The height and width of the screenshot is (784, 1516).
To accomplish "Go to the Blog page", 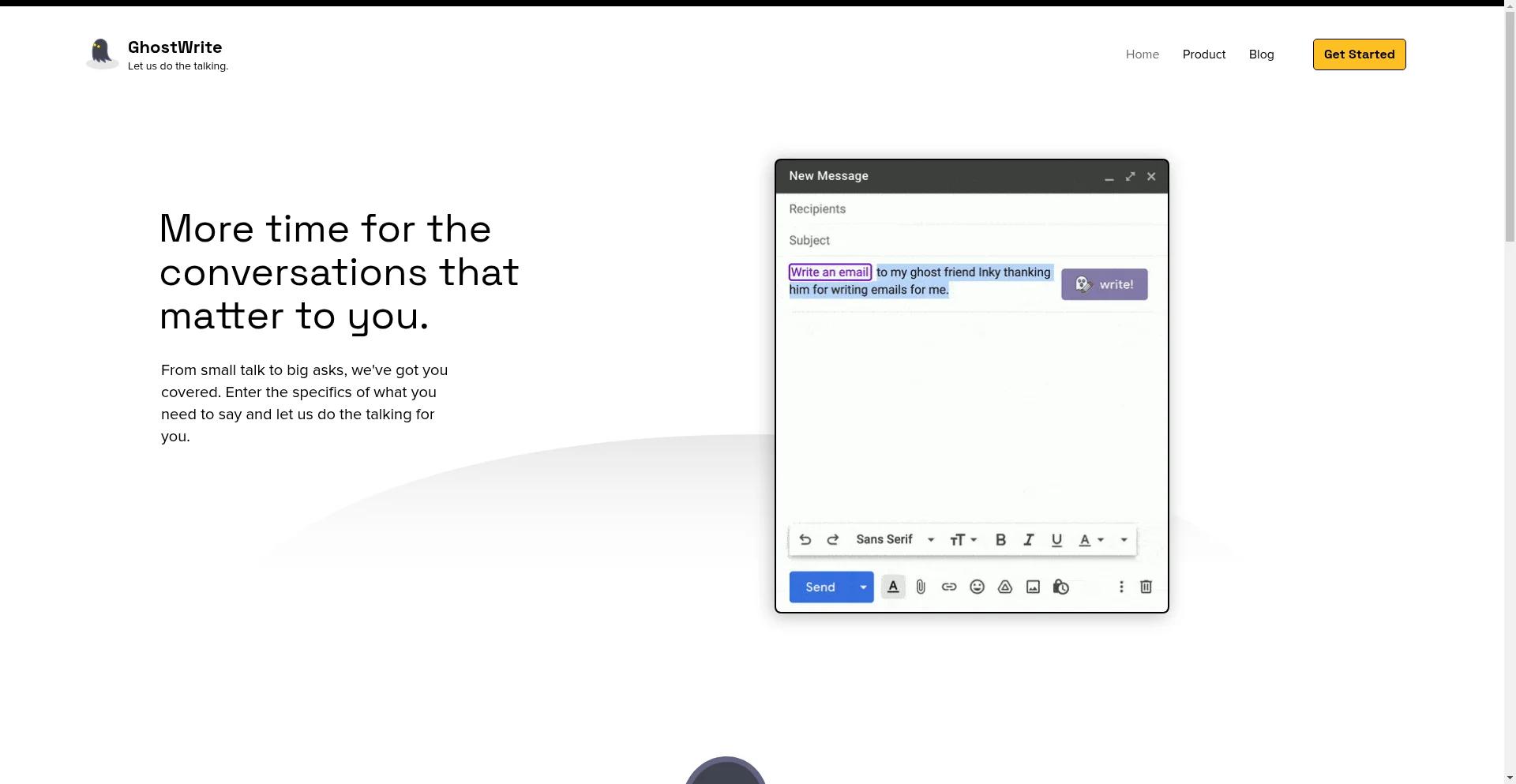I will coord(1261,54).
